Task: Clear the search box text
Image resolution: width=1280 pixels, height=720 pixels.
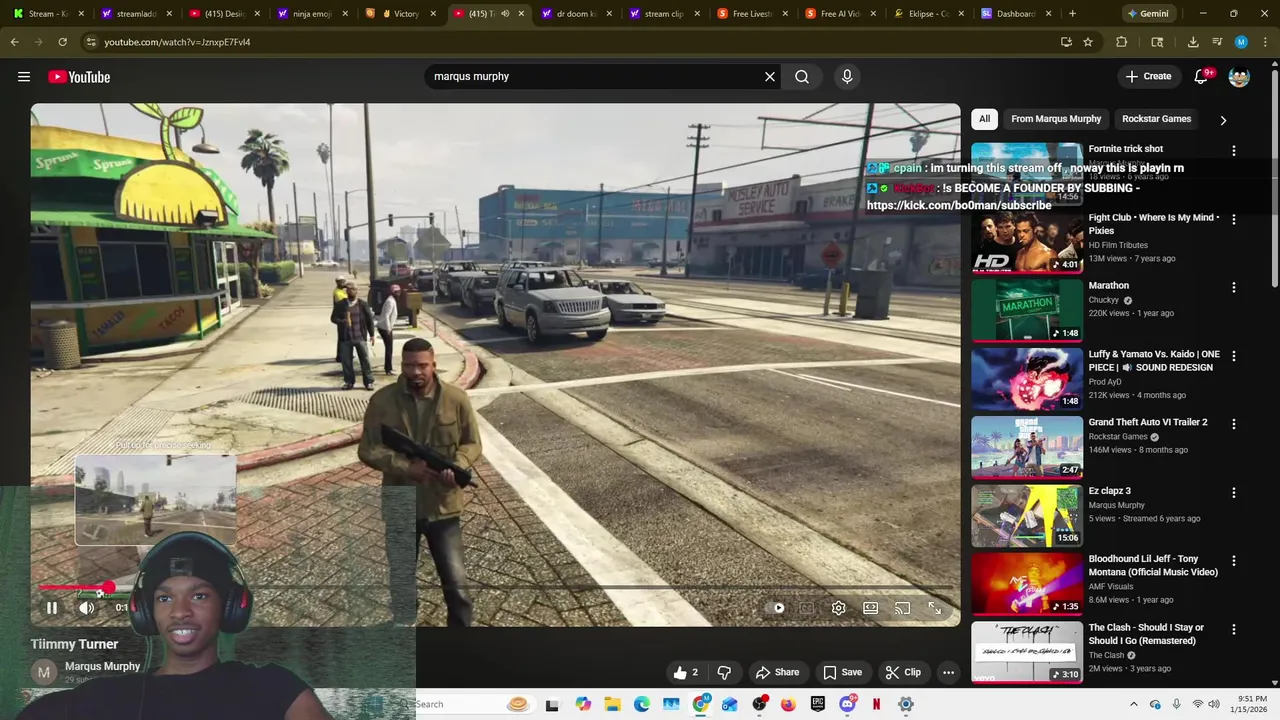Action: [770, 77]
